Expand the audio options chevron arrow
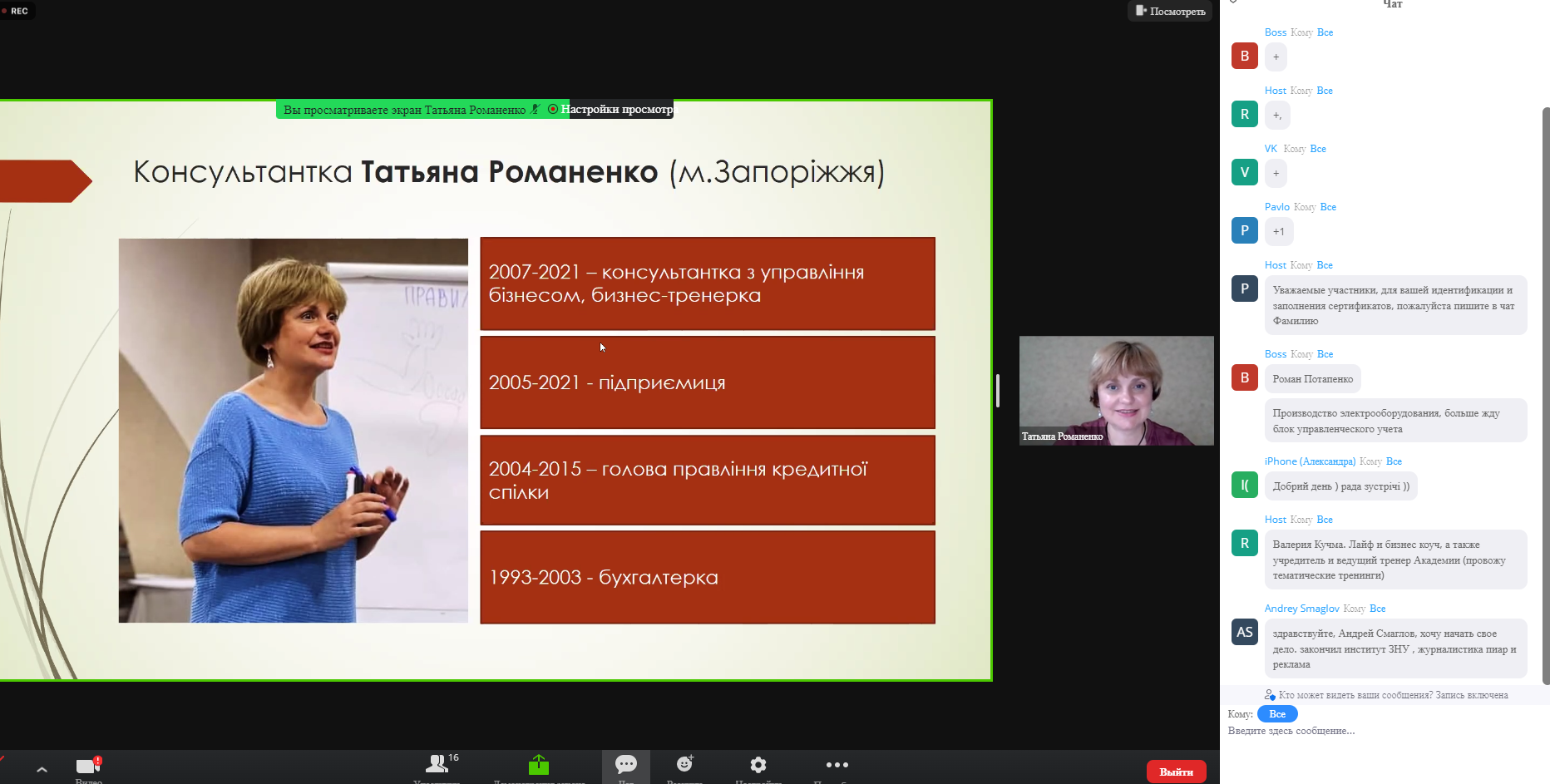 [42, 770]
